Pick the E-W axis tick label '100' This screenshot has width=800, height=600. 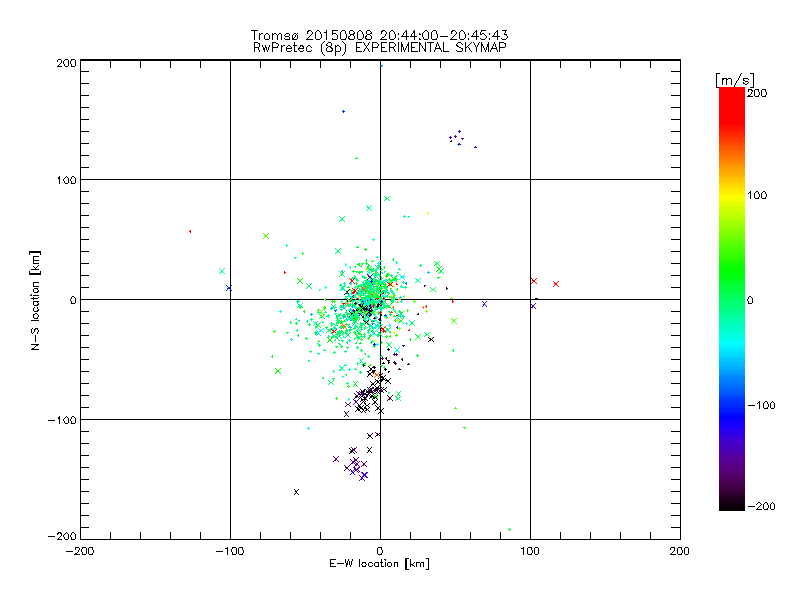click(530, 551)
